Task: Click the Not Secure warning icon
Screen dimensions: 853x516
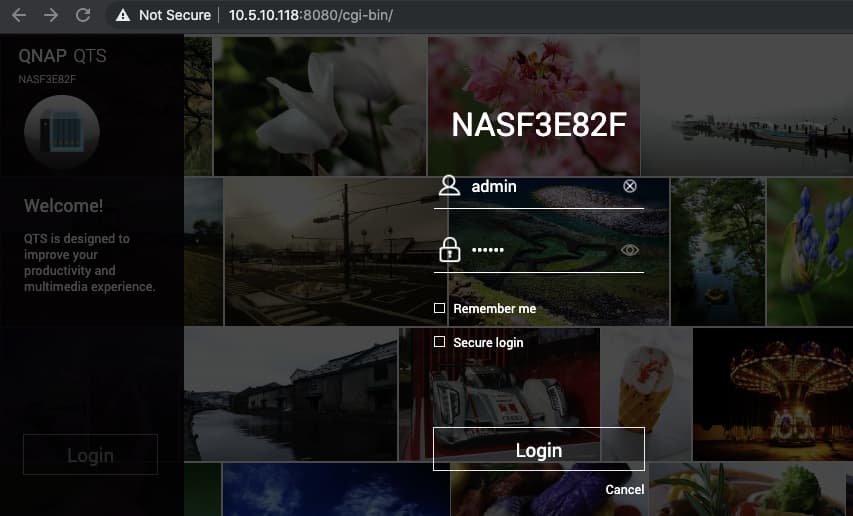Action: [x=123, y=15]
